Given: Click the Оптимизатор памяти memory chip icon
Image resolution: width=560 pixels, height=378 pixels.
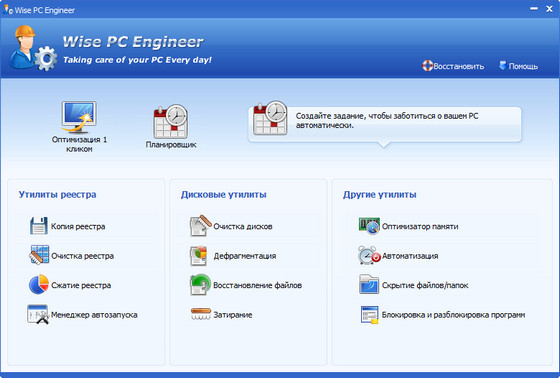Looking at the screenshot, I should coord(369,226).
